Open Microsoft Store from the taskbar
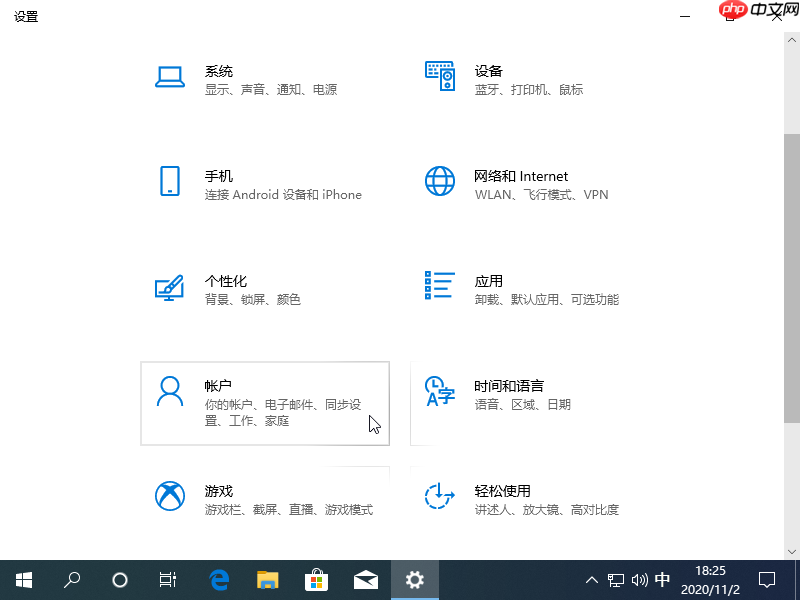The height and width of the screenshot is (600, 800). click(316, 579)
